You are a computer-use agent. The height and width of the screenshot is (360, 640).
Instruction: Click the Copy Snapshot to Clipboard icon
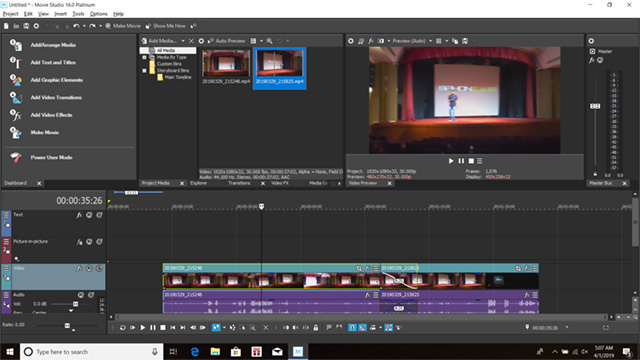[x=455, y=41]
